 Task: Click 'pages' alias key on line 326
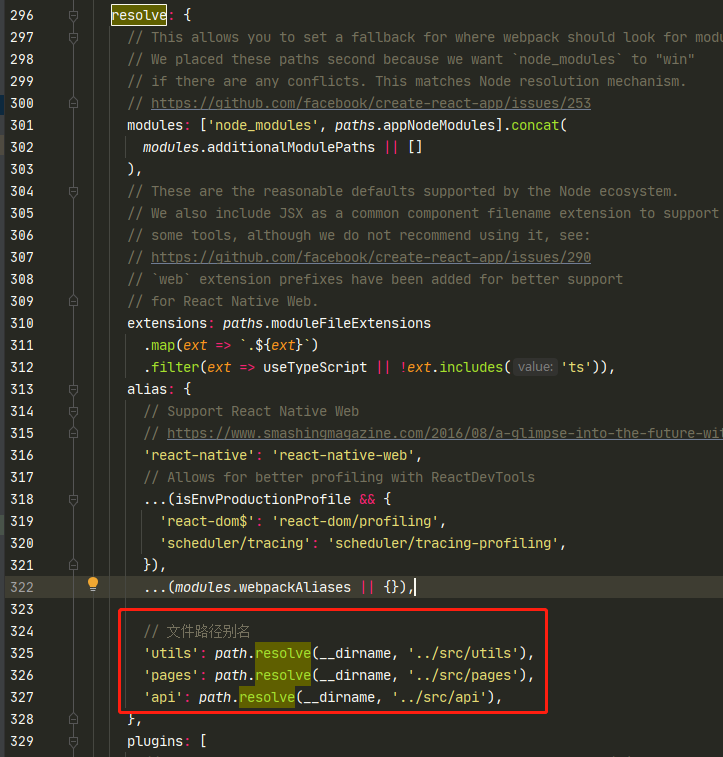pos(171,675)
